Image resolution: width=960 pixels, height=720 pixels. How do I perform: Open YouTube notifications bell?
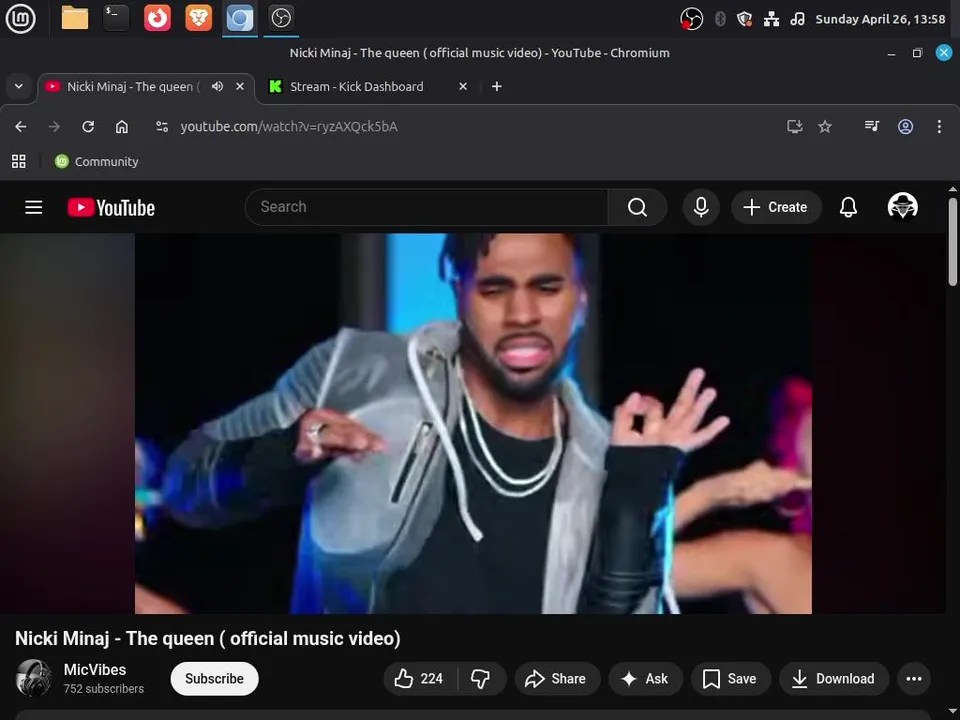point(848,207)
